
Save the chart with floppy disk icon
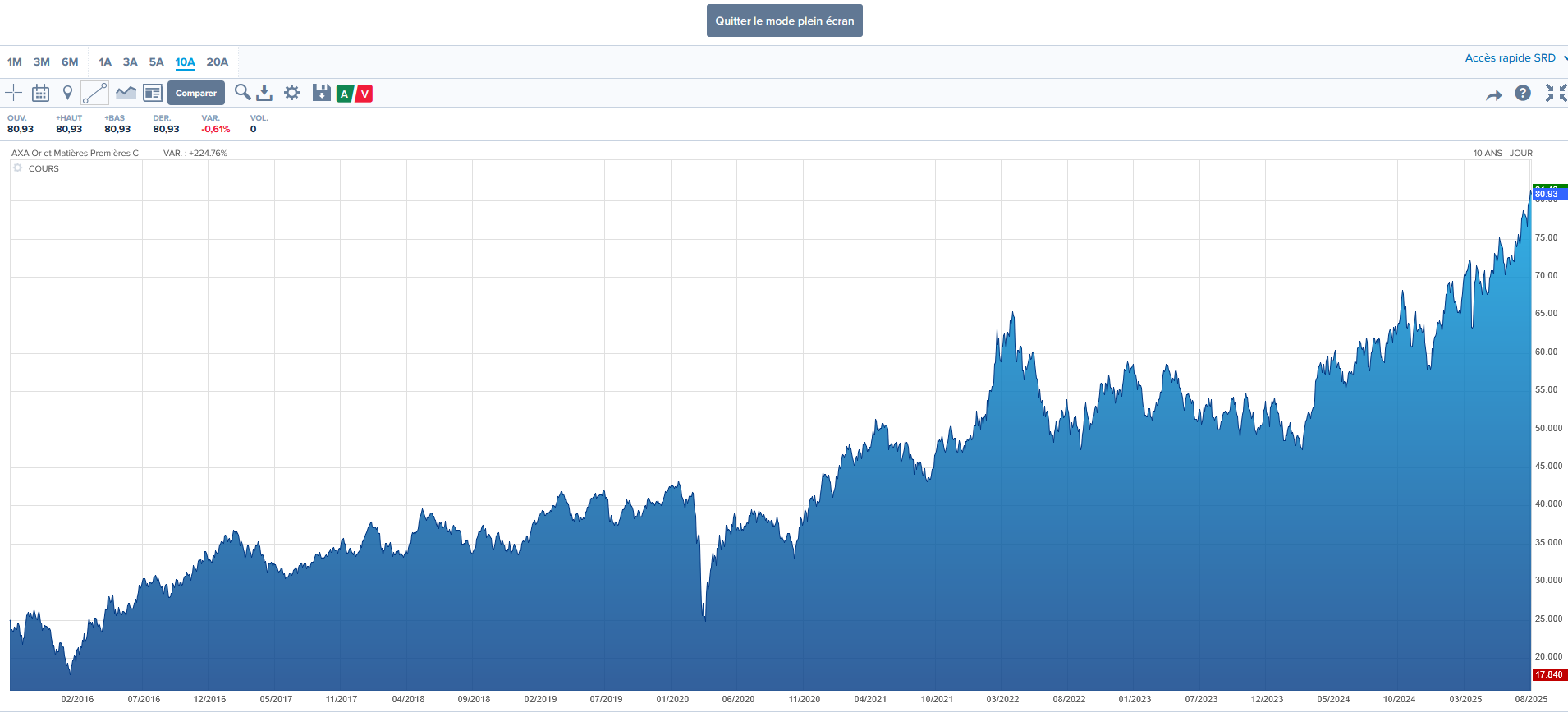tap(321, 93)
